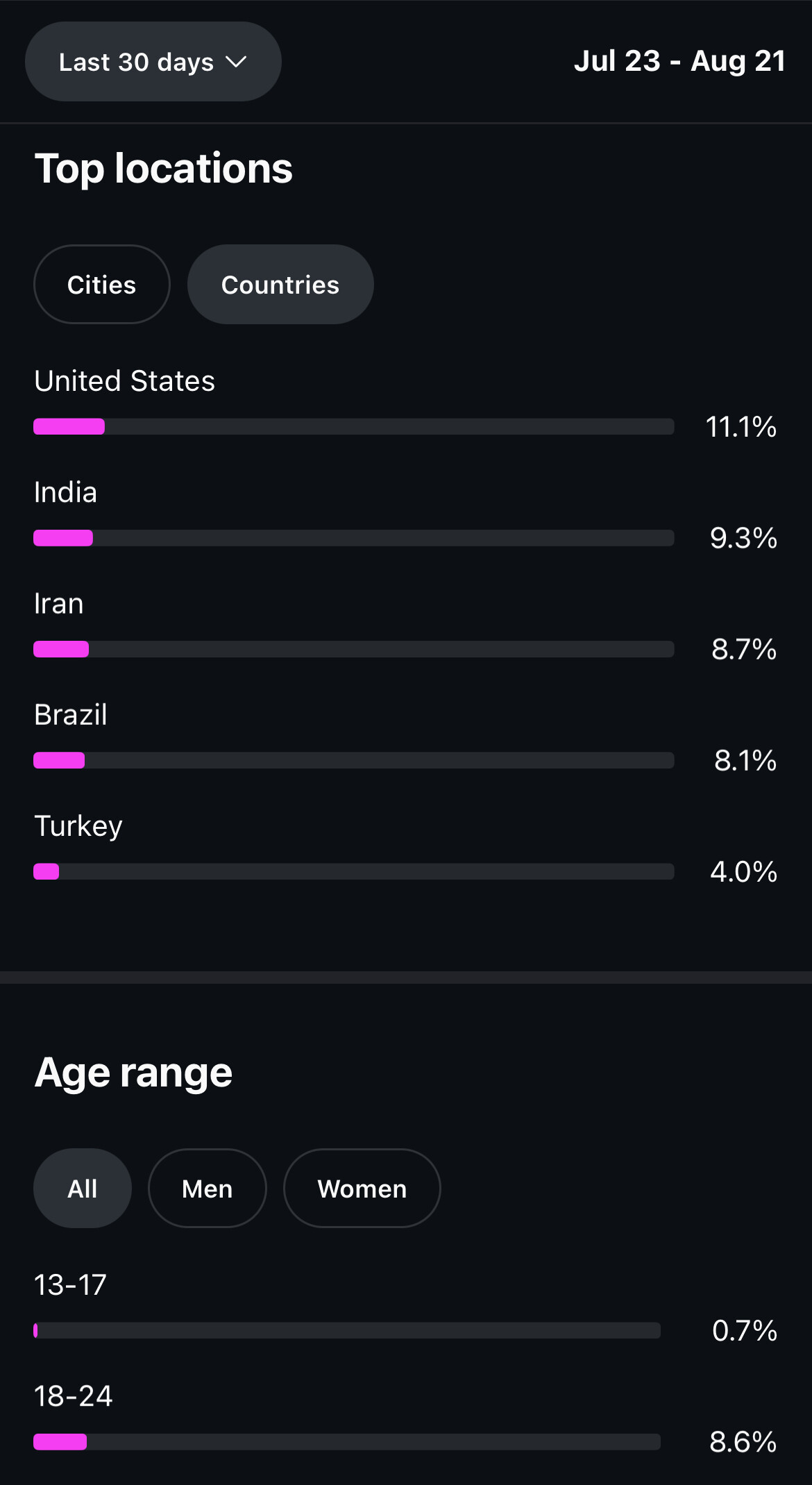Viewport: 812px width, 1485px height.
Task: Click the 18-24 age range bar
Action: (x=346, y=1442)
